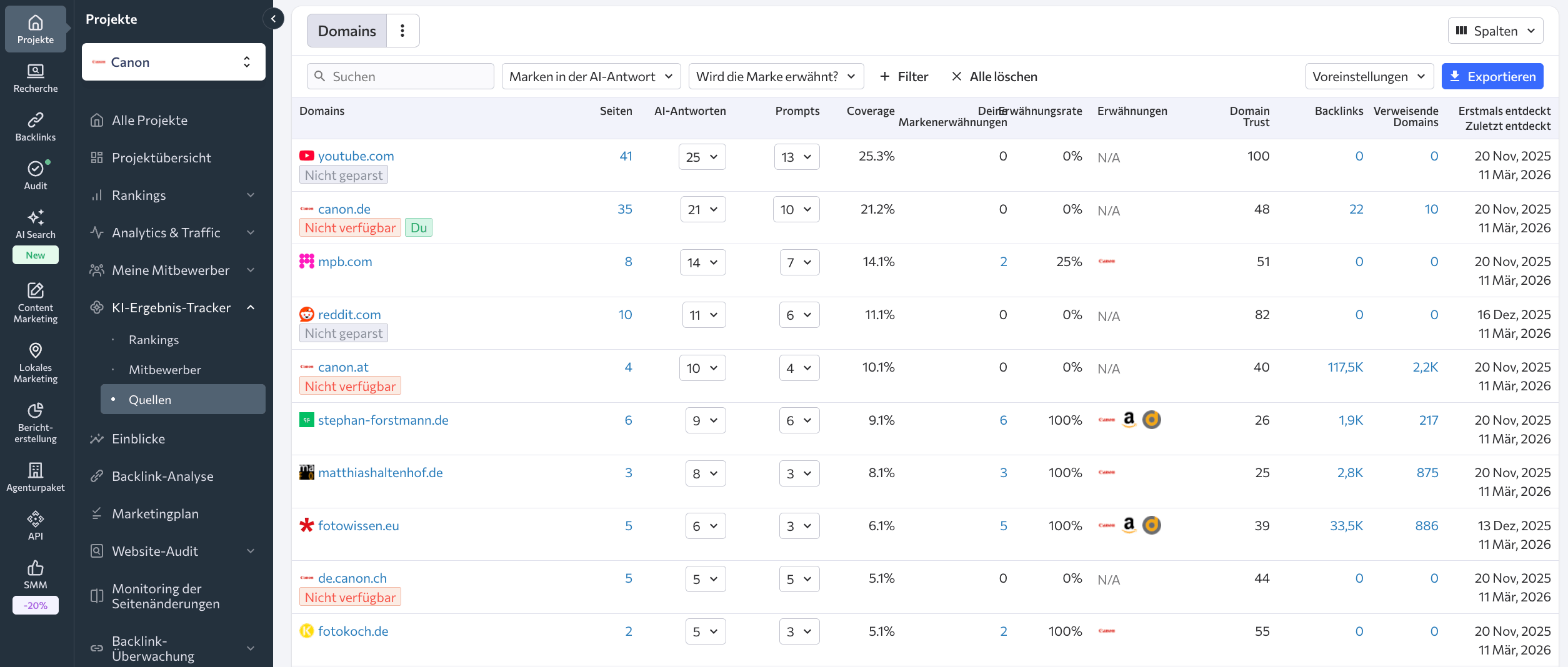
Task: Select the SMM icon with -20% badge
Action: (x=35, y=575)
